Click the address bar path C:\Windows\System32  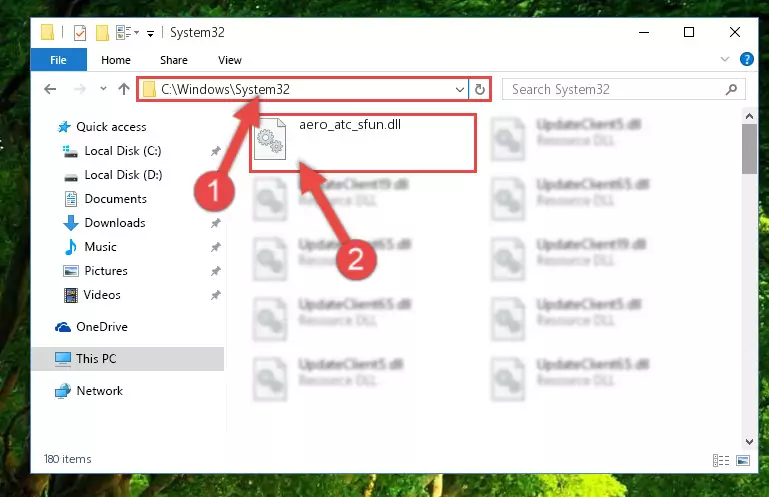[x=226, y=89]
